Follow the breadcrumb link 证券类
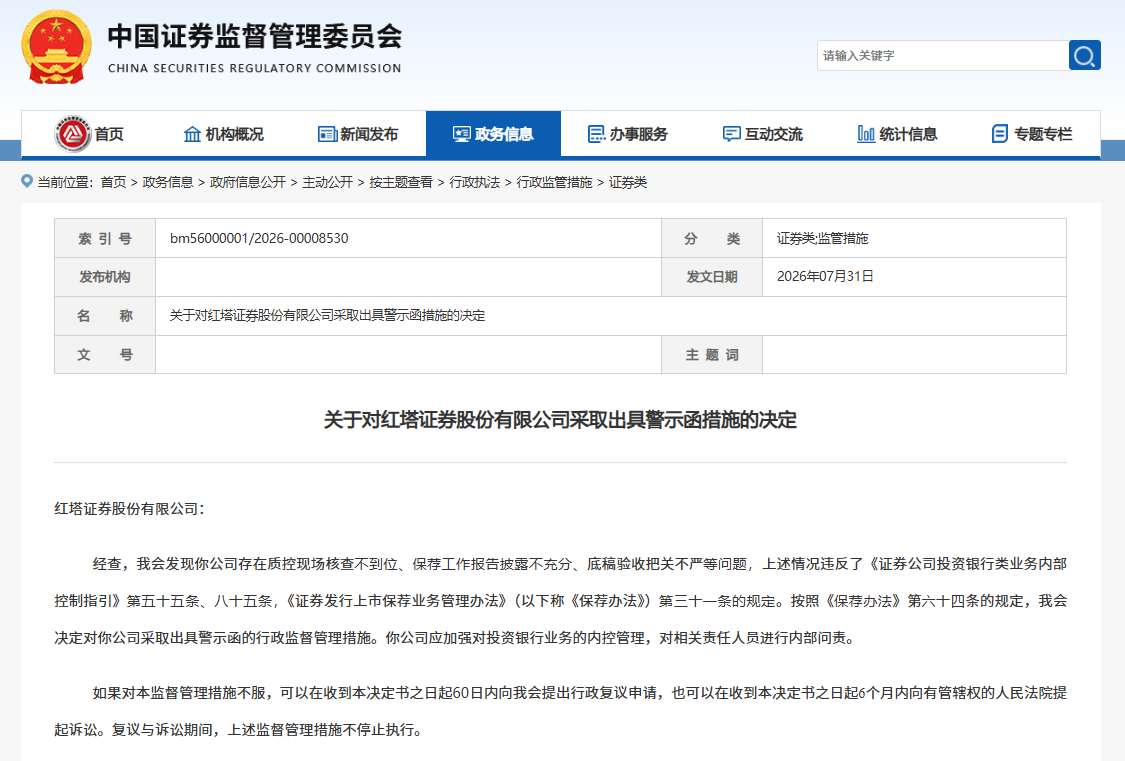The width and height of the screenshot is (1125, 761). (628, 182)
